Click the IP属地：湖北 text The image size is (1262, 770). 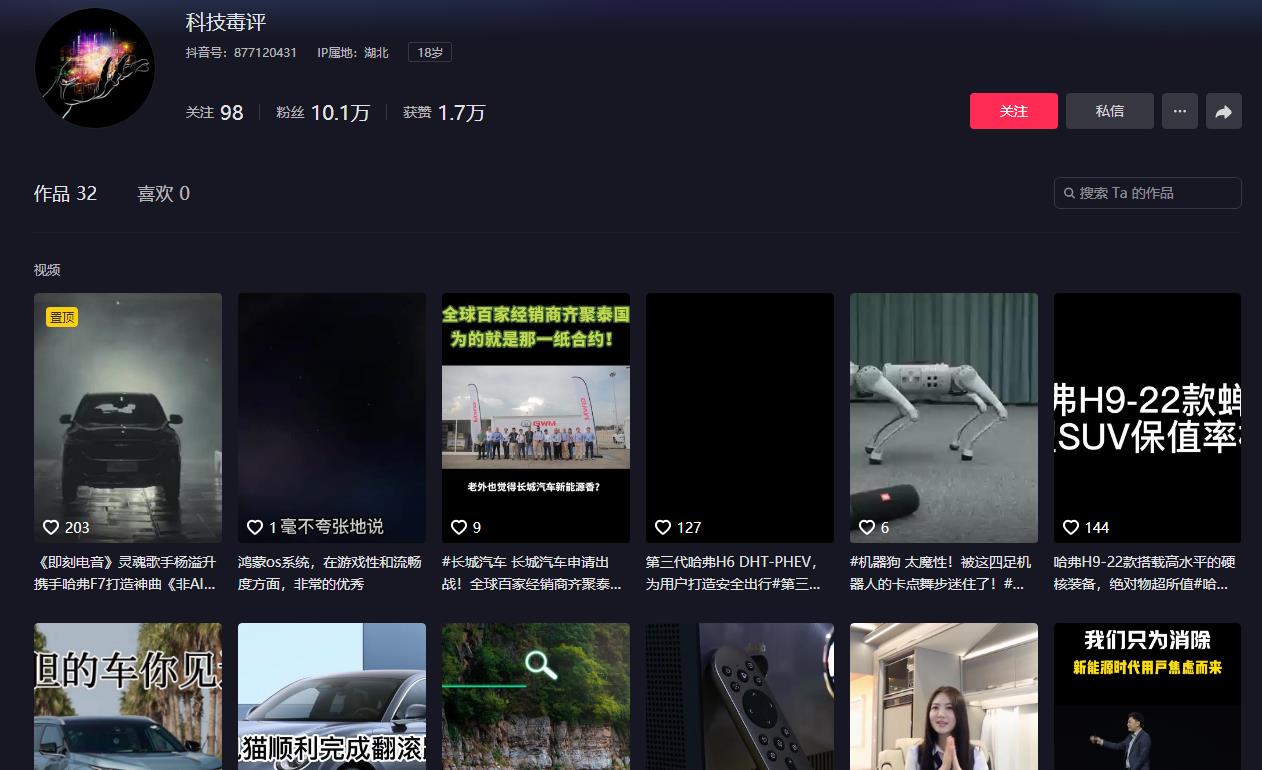(x=353, y=52)
